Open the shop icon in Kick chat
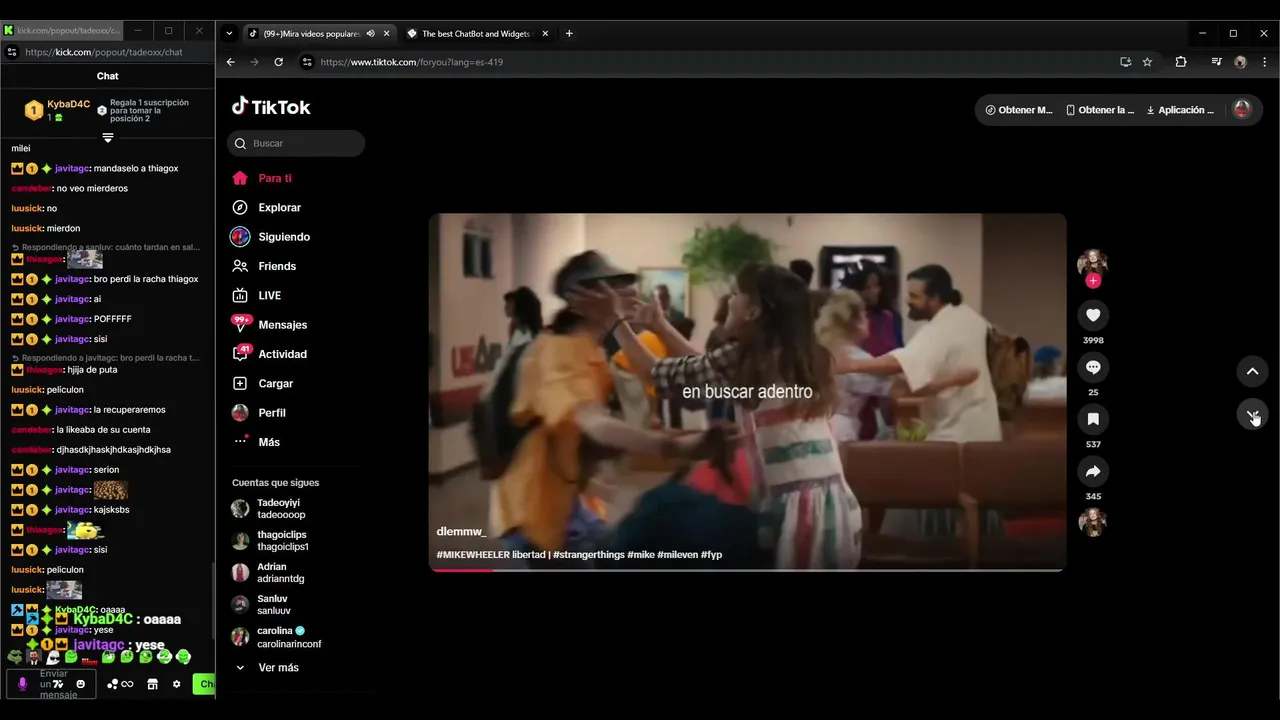The width and height of the screenshot is (1280, 720). point(152,684)
